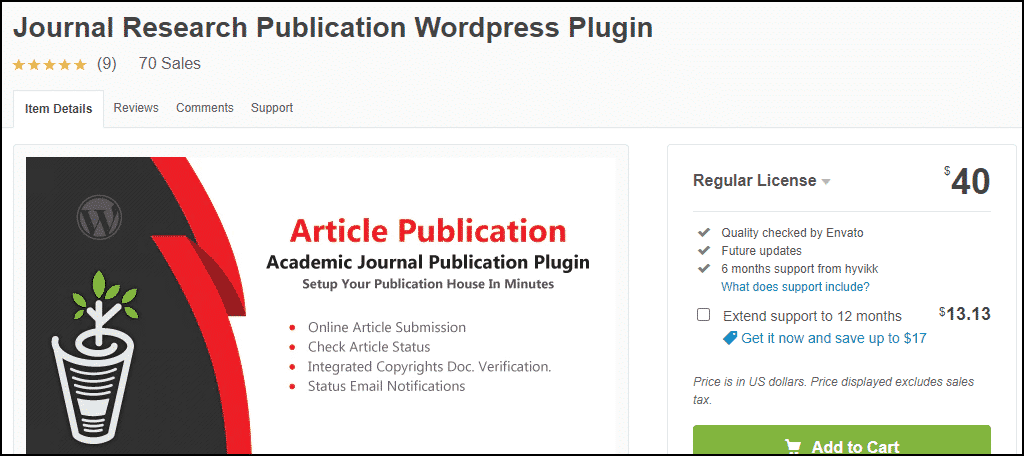The image size is (1024, 456).
Task: Click checkmark next to Quality checked by Envato
Action: (x=704, y=233)
